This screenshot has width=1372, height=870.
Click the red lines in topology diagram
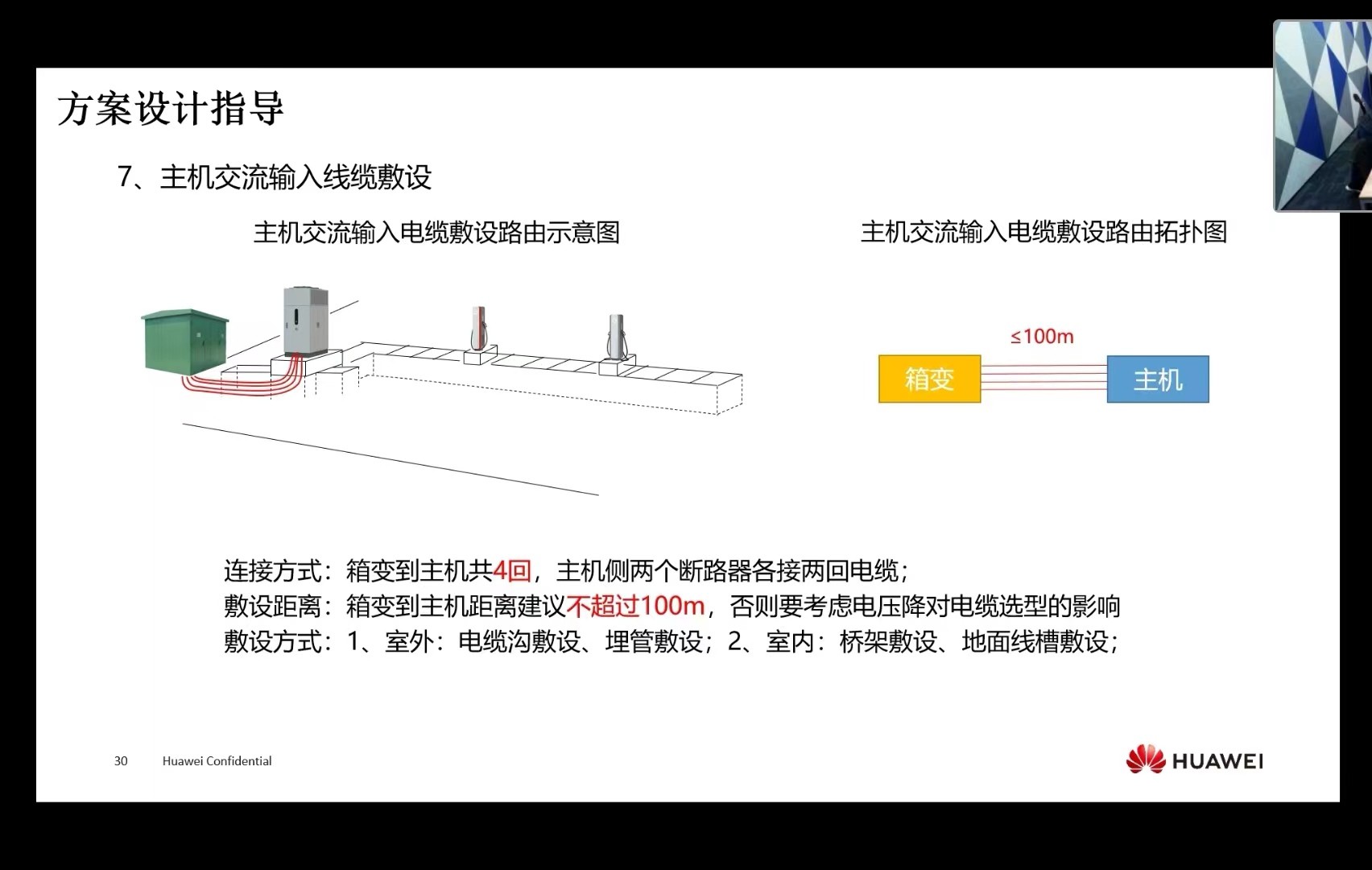[1043, 379]
